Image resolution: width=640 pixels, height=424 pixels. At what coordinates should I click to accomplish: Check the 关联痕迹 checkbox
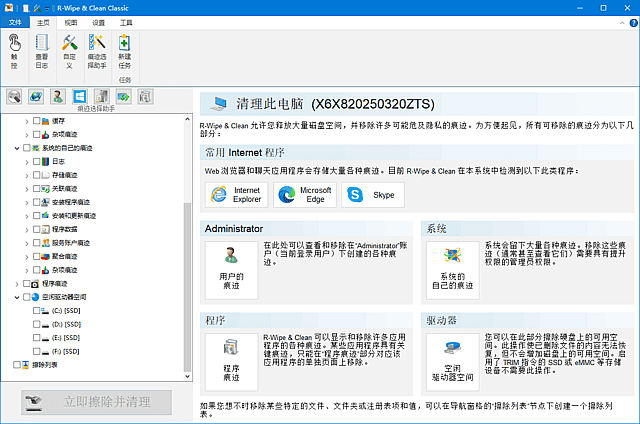pyautogui.click(x=36, y=188)
